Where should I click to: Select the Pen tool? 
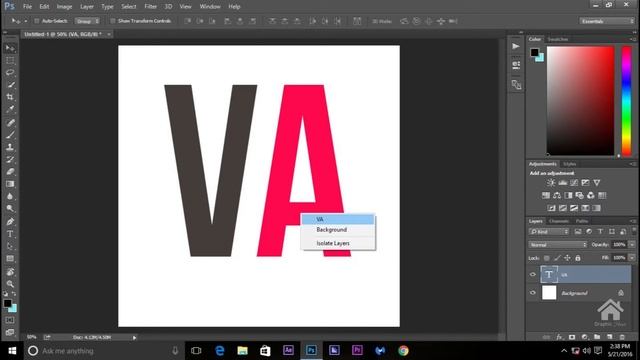pos(10,222)
